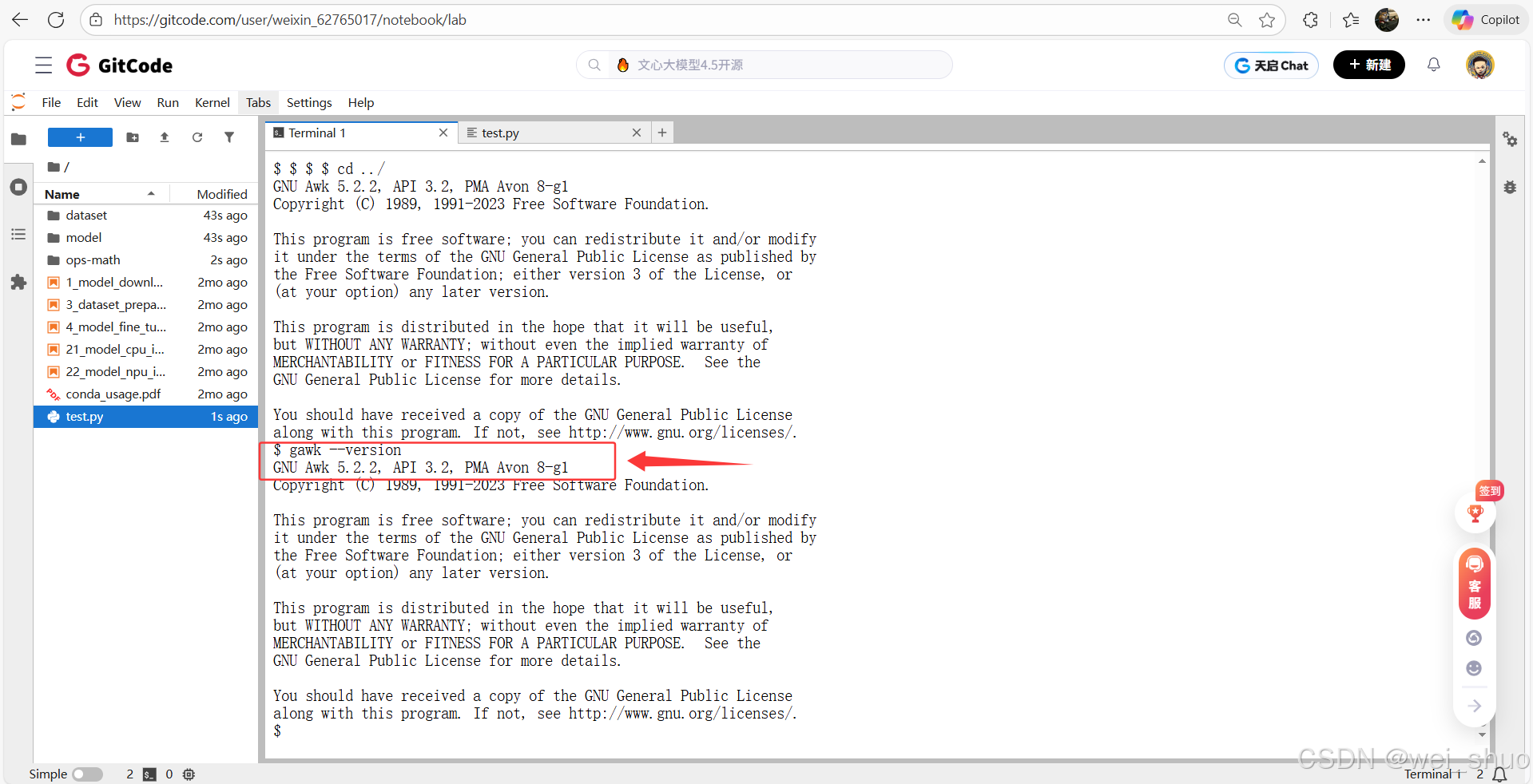Open the user avatar menu
Image resolution: width=1533 pixels, height=784 pixels.
pyautogui.click(x=1480, y=65)
